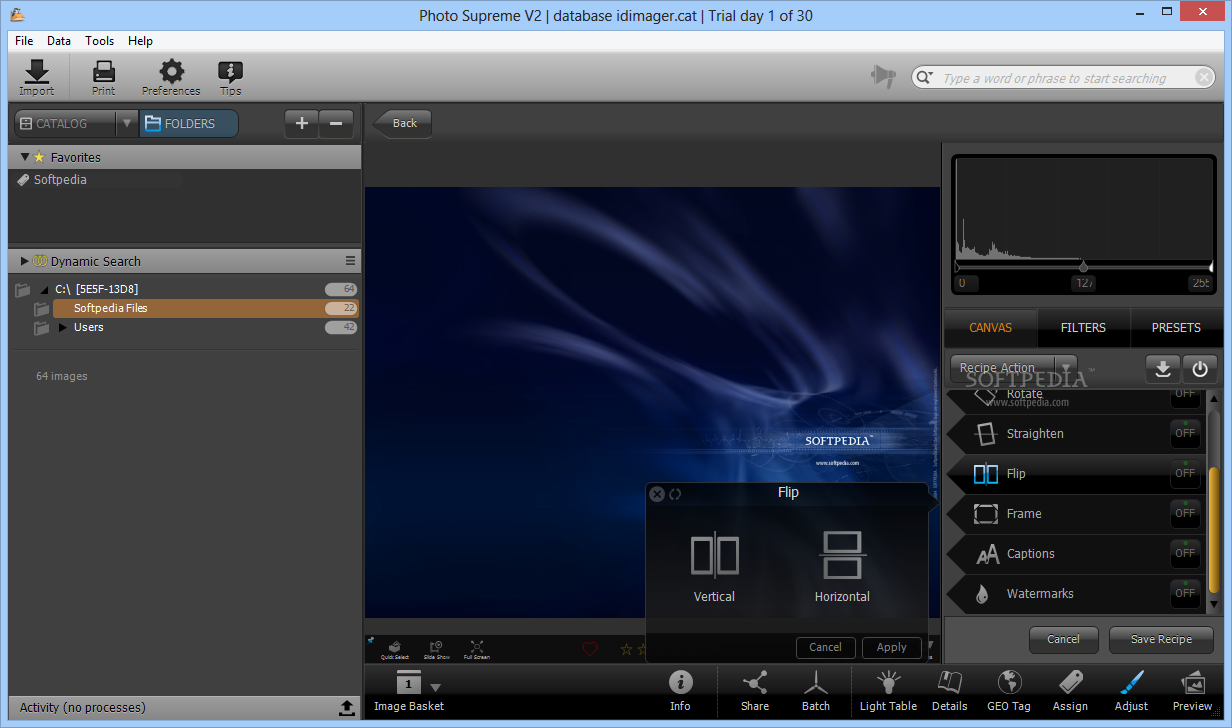Open the Assign tool
This screenshot has height=728, width=1232.
click(1070, 691)
